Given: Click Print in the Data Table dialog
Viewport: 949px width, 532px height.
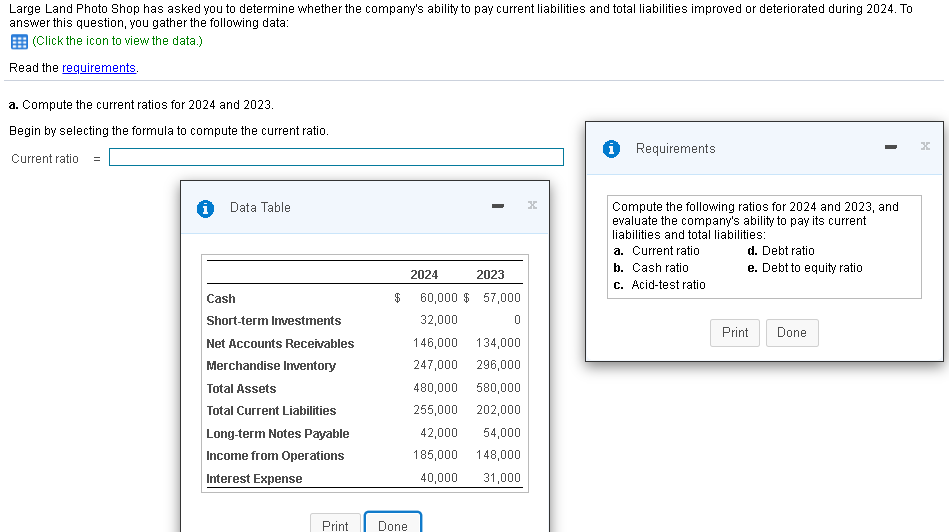Looking at the screenshot, I should (335, 524).
